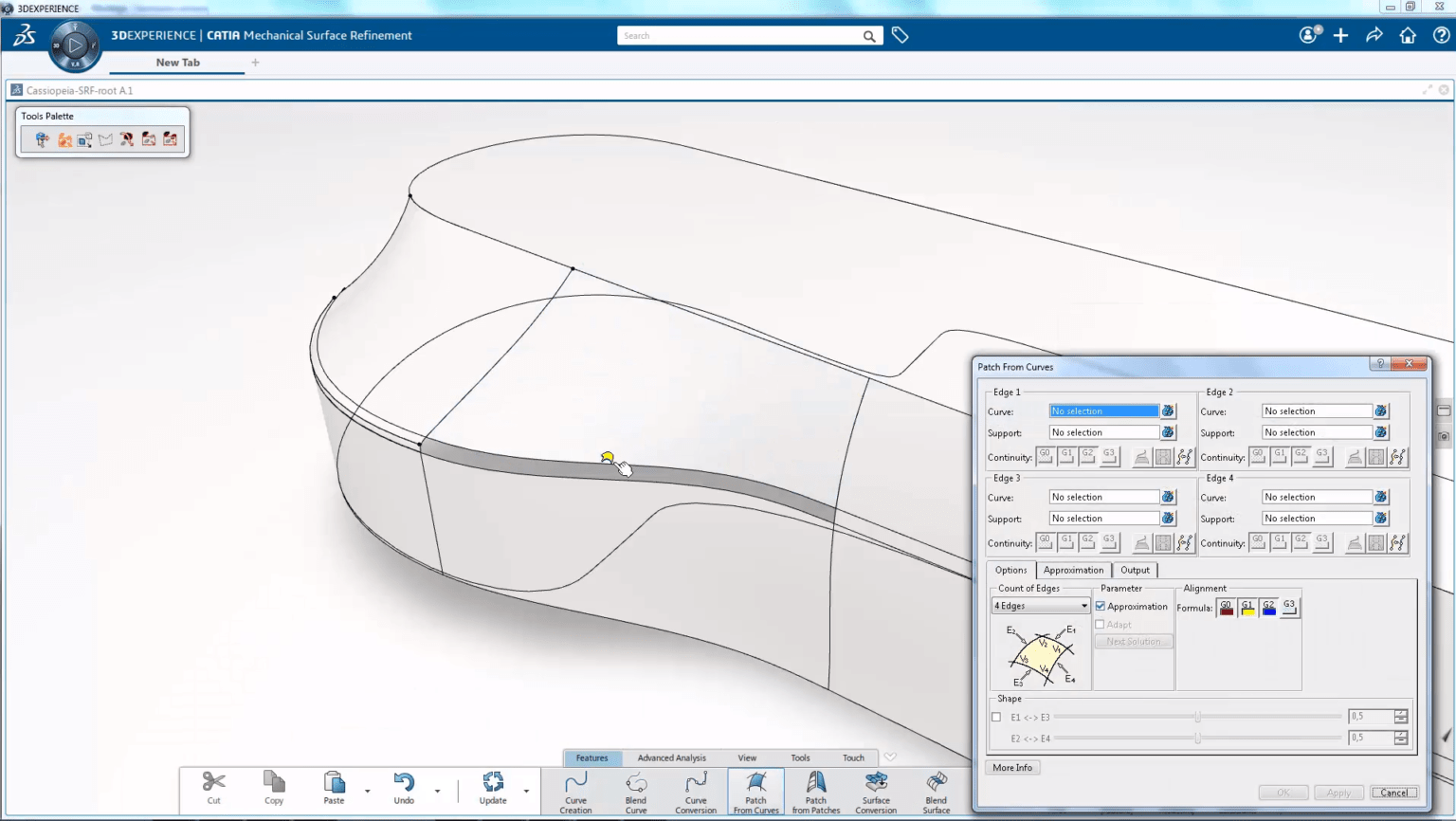
Task: Click the Copy icon
Action: pyautogui.click(x=274, y=782)
